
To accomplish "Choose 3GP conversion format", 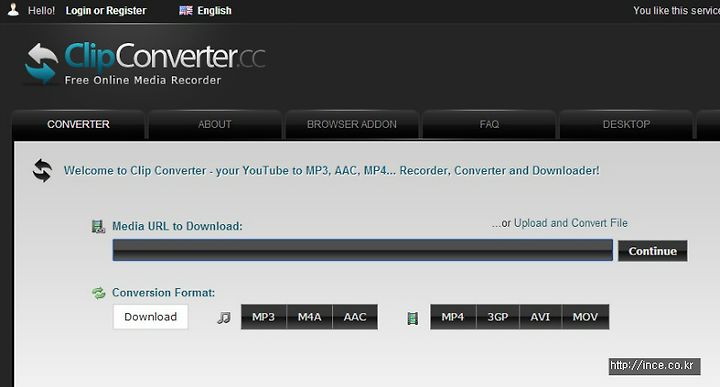I will tap(498, 317).
